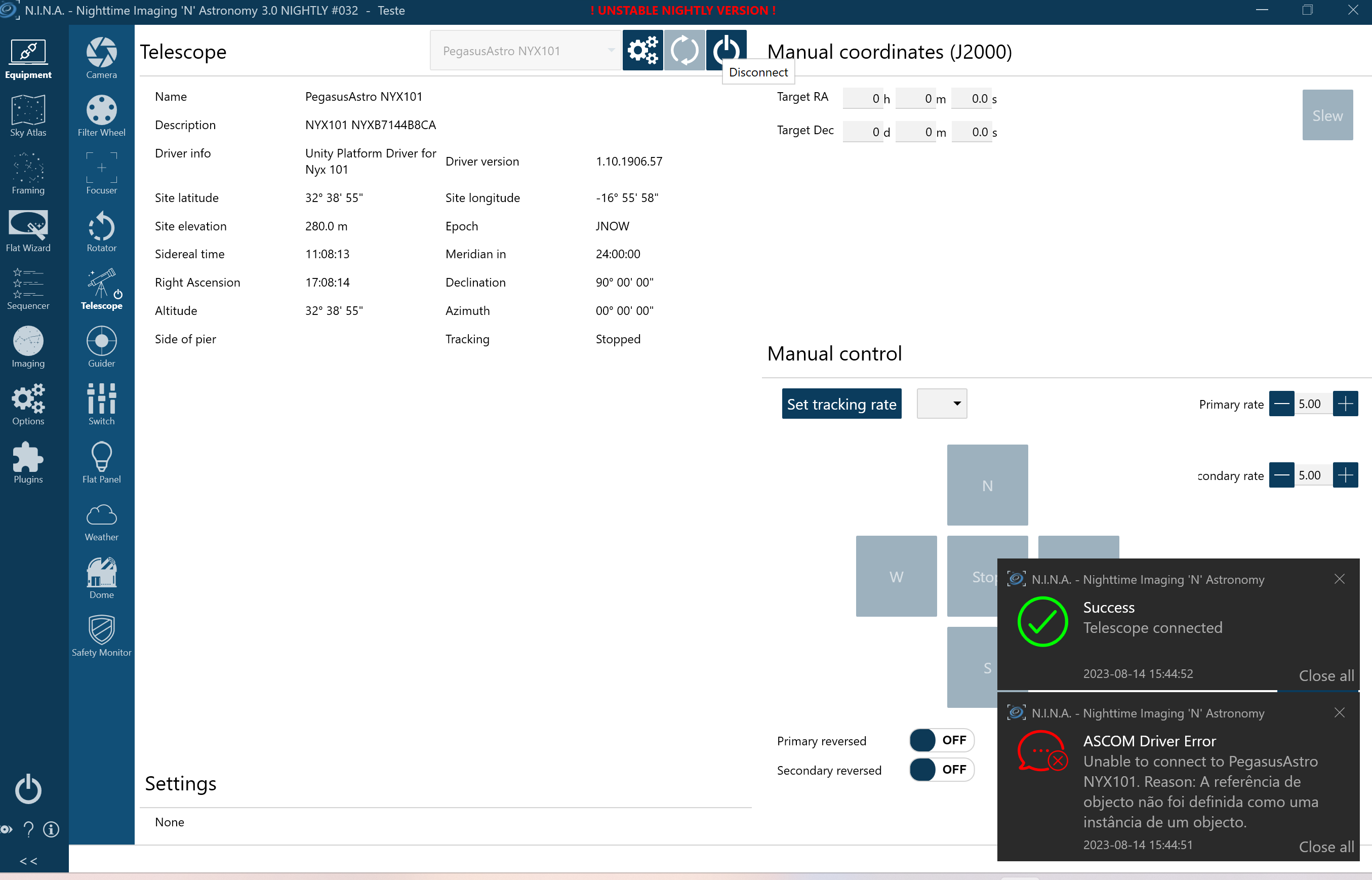The width and height of the screenshot is (1372, 880).
Task: Dismiss the ASCOM Driver Error notification
Action: (x=1340, y=712)
